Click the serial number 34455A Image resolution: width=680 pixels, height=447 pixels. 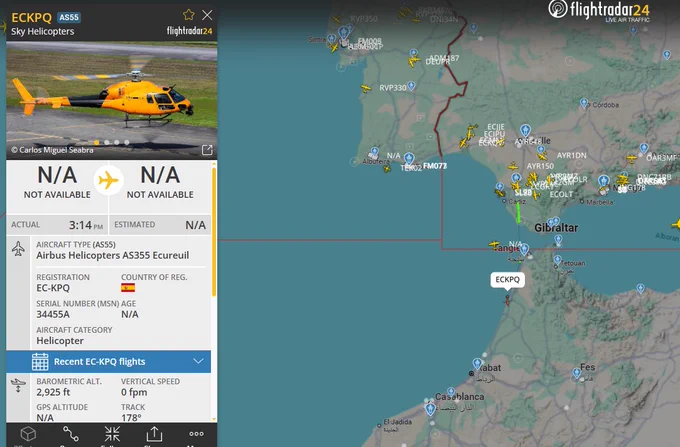click(x=53, y=314)
